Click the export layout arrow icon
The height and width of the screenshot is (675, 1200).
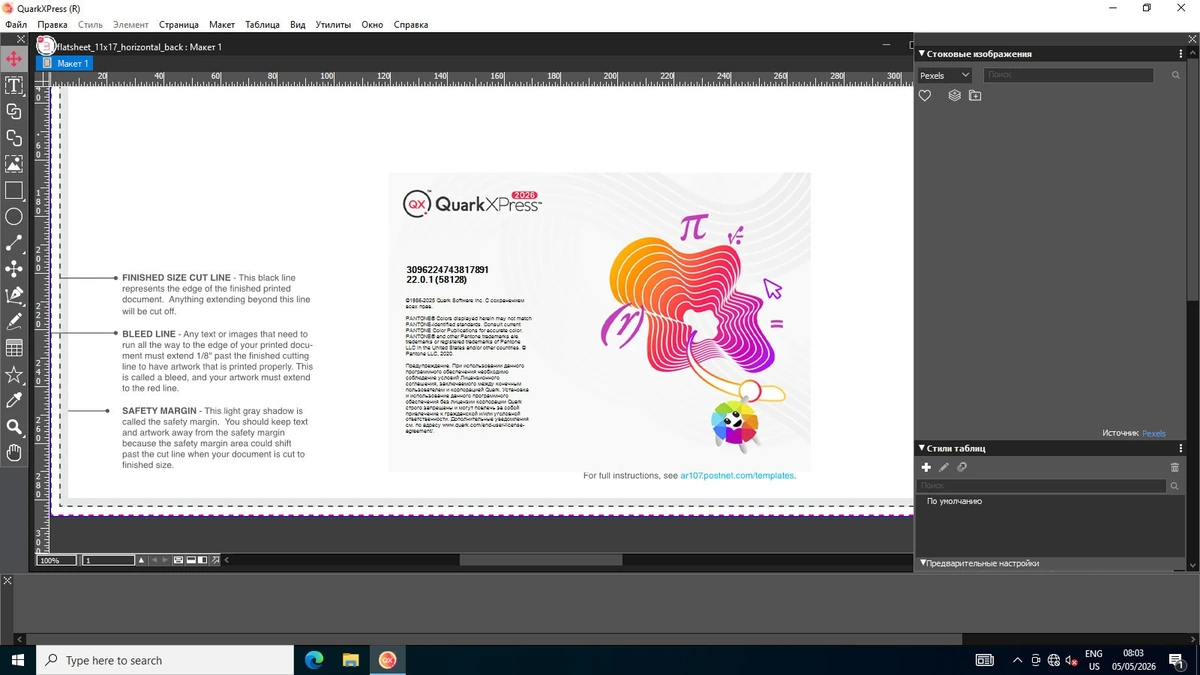click(x=215, y=560)
